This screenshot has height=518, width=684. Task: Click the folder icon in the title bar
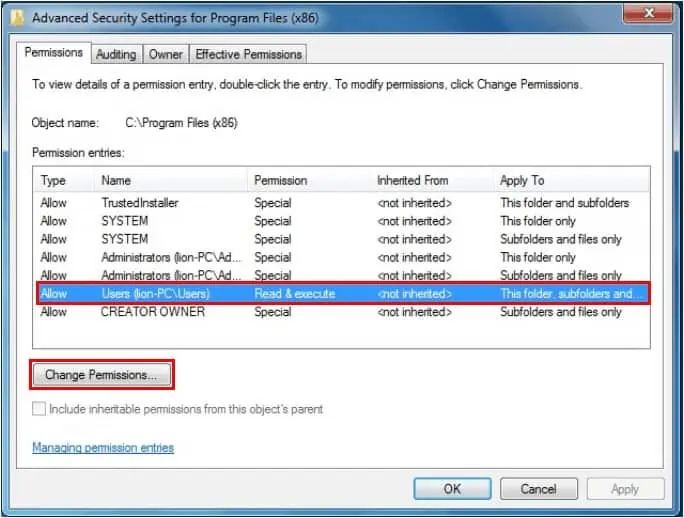pyautogui.click(x=16, y=15)
